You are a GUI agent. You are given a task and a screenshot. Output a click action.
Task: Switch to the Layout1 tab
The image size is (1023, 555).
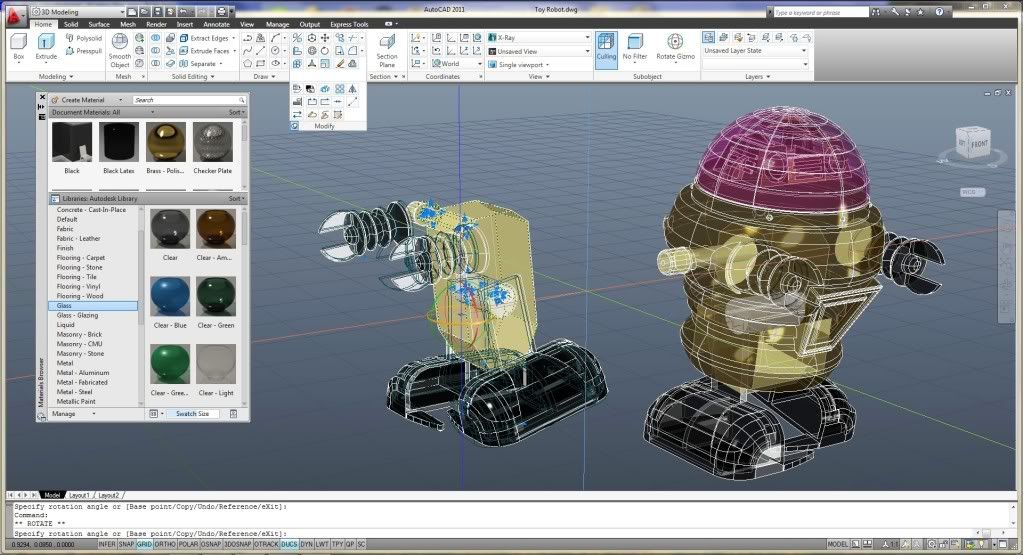79,495
